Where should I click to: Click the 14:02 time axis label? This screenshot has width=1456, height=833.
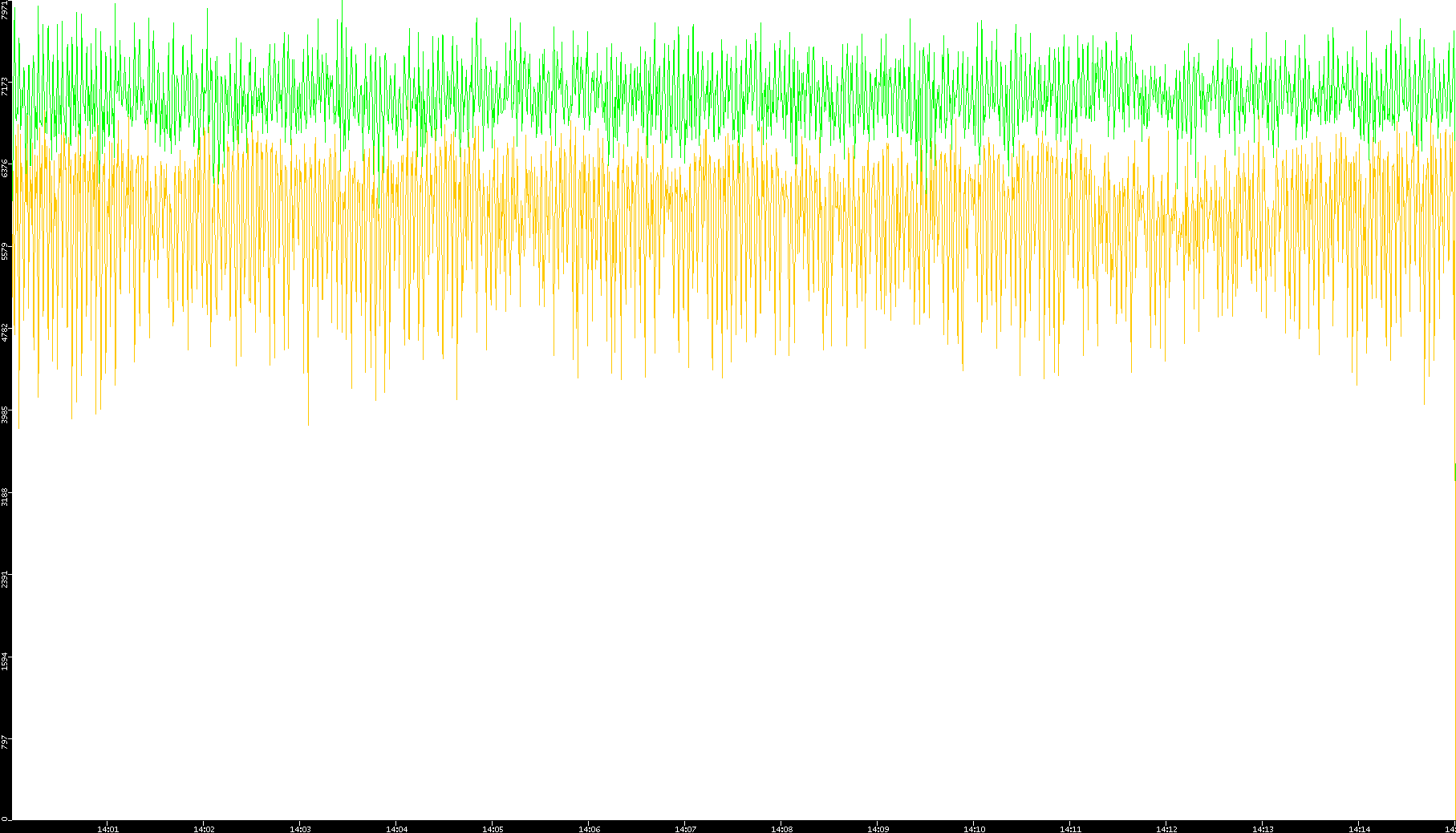tap(204, 829)
